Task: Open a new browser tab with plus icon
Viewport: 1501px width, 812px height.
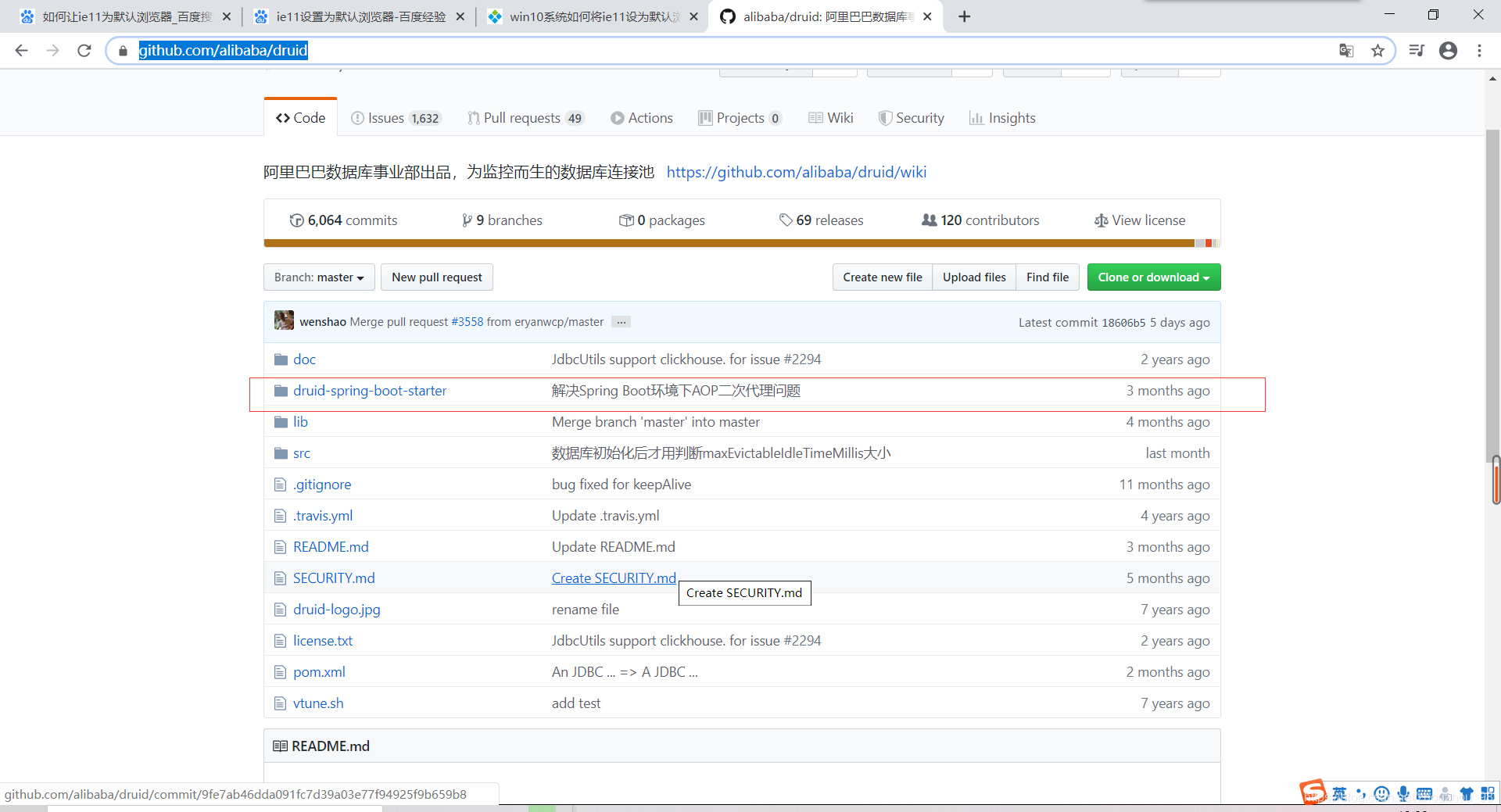Action: tap(965, 16)
